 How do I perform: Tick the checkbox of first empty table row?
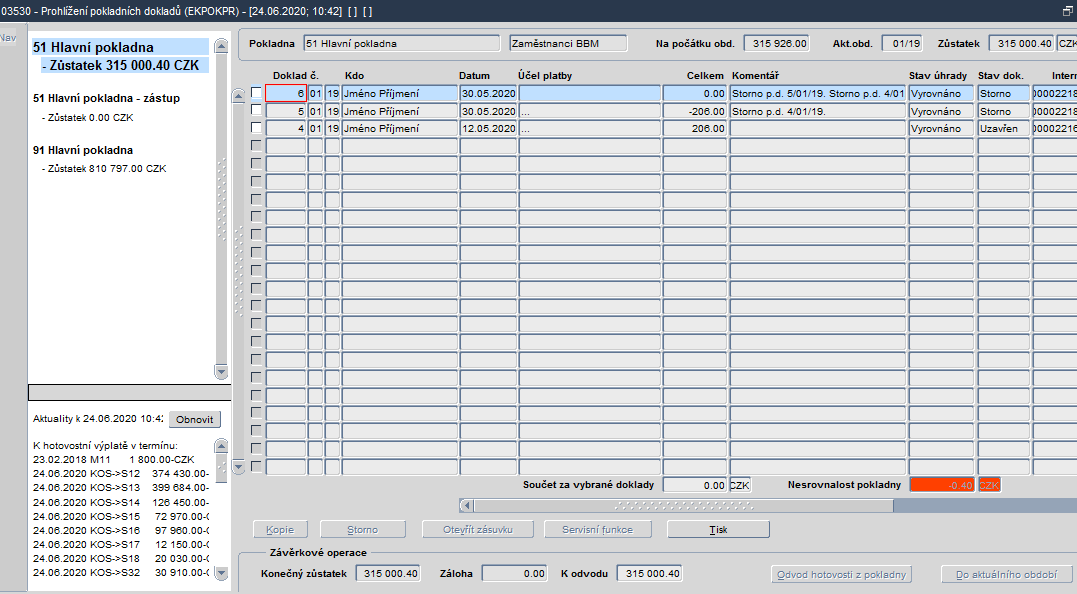(x=256, y=146)
